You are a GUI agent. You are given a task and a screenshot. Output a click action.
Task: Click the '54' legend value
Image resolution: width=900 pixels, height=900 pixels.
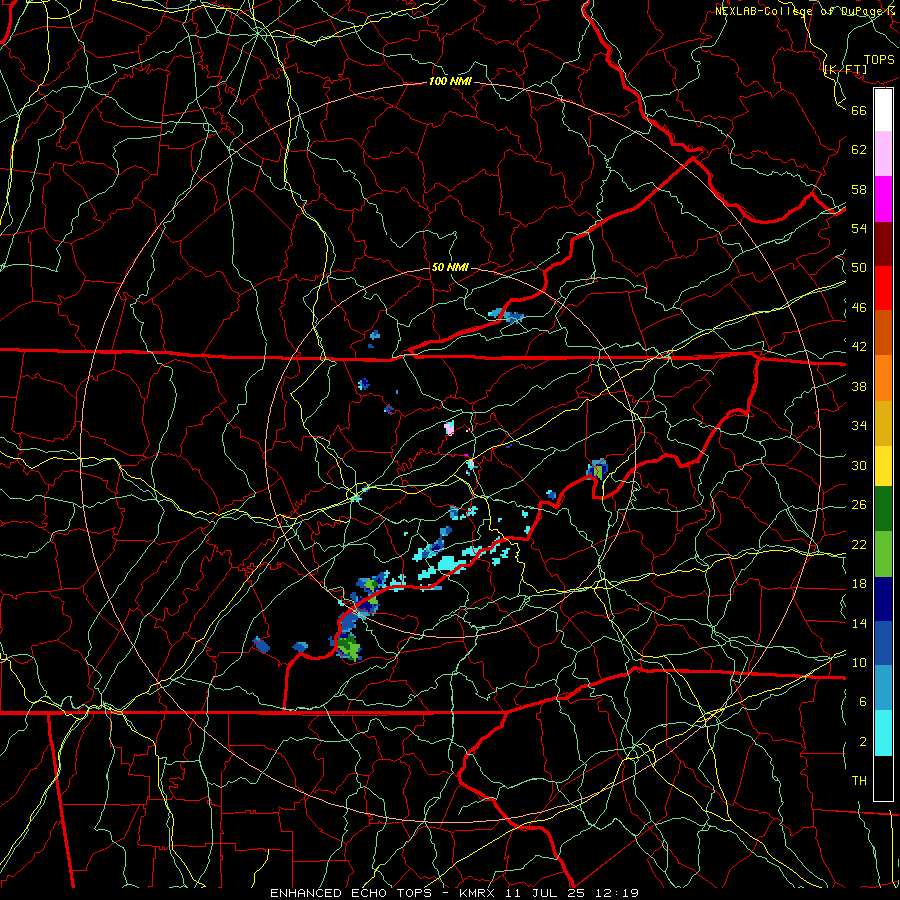859,228
